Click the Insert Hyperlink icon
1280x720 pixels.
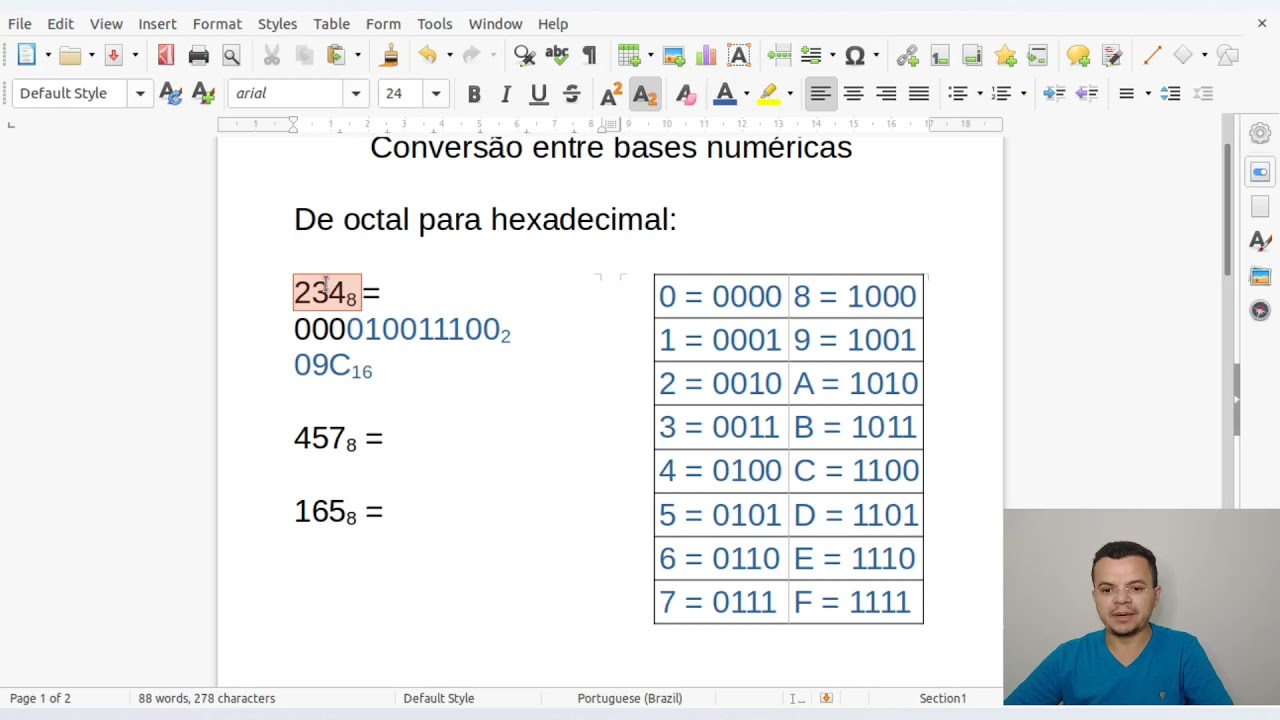coord(908,55)
